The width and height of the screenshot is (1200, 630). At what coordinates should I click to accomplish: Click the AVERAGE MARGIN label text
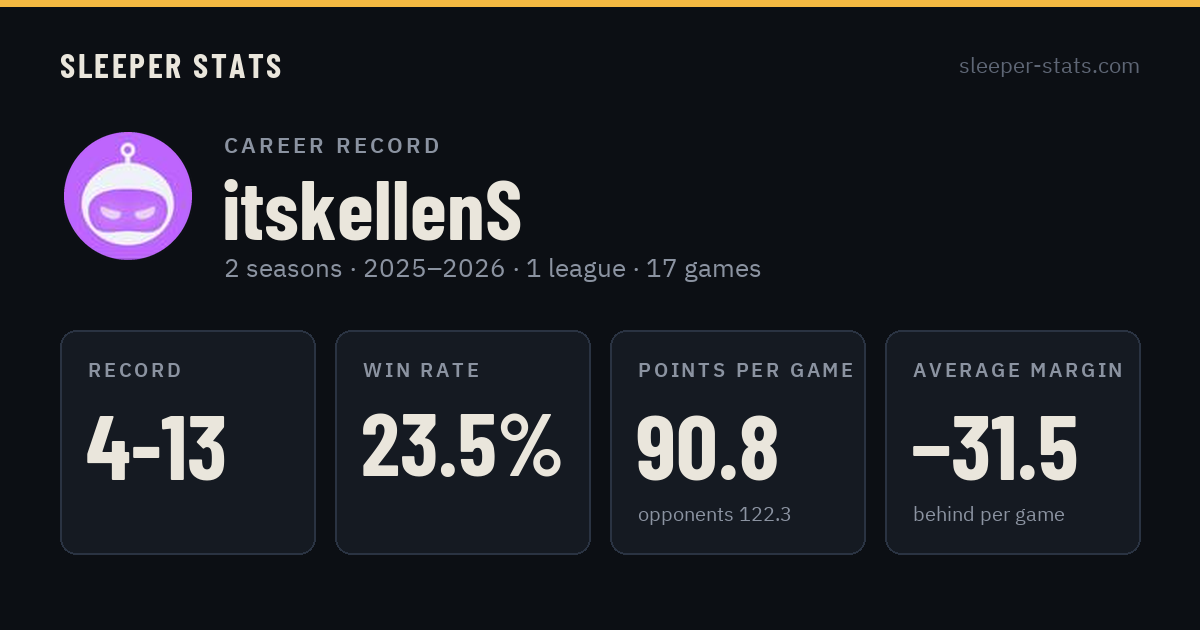[x=1018, y=370]
